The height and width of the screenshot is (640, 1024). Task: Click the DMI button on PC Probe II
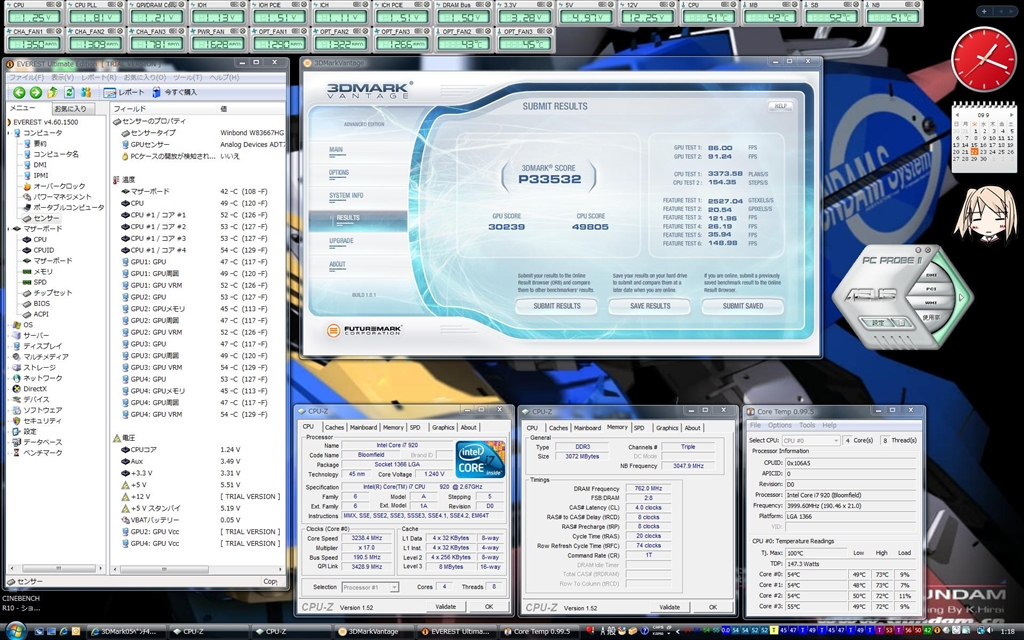[x=931, y=273]
